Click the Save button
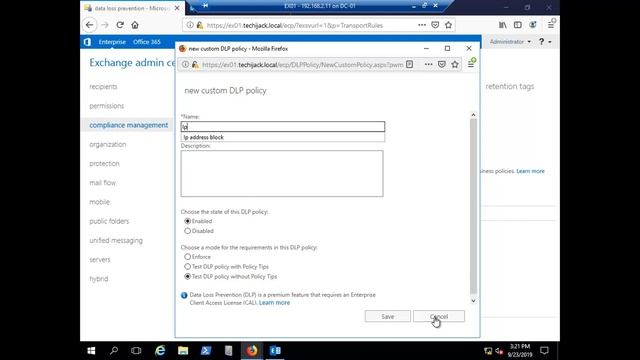This screenshot has height=360, width=640. point(387,316)
